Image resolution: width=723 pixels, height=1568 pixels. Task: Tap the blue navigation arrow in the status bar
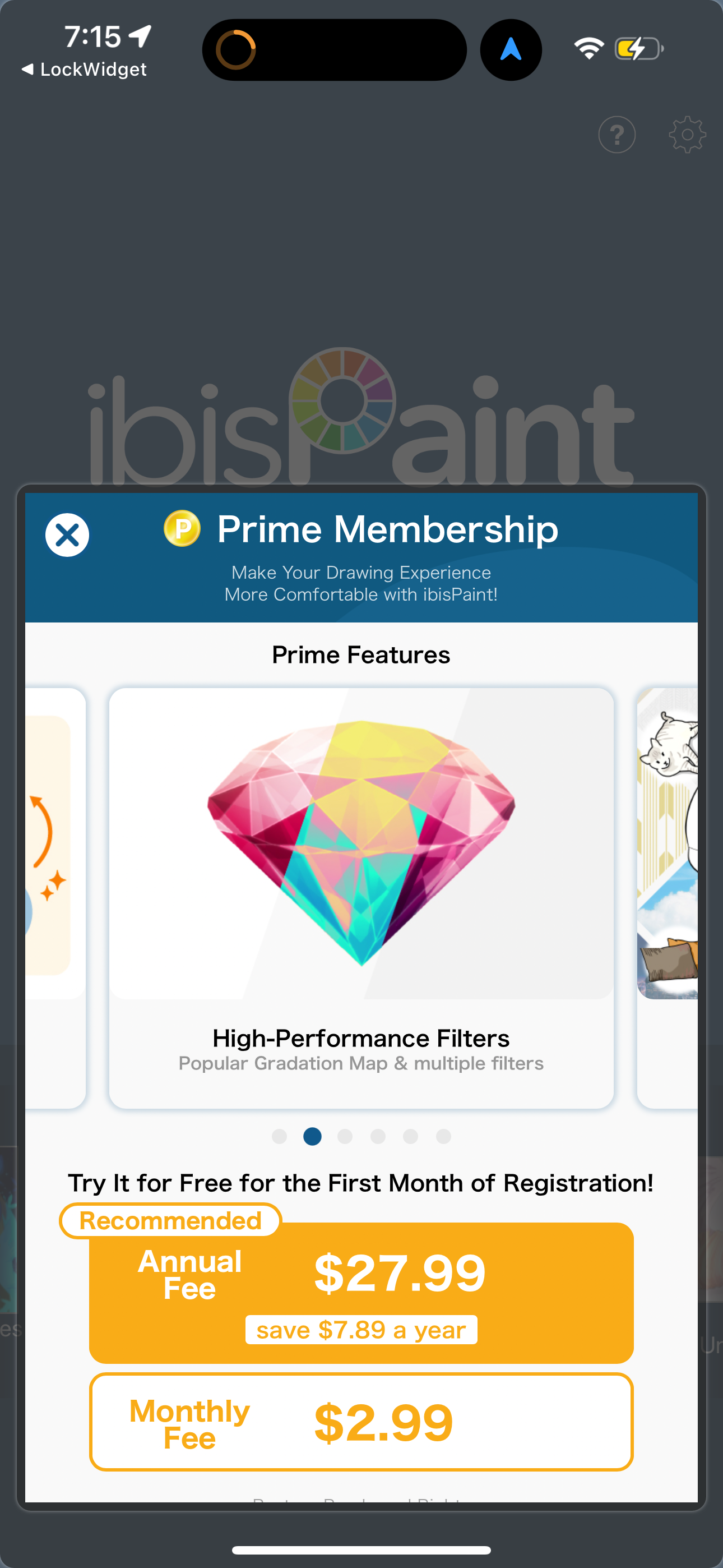511,49
